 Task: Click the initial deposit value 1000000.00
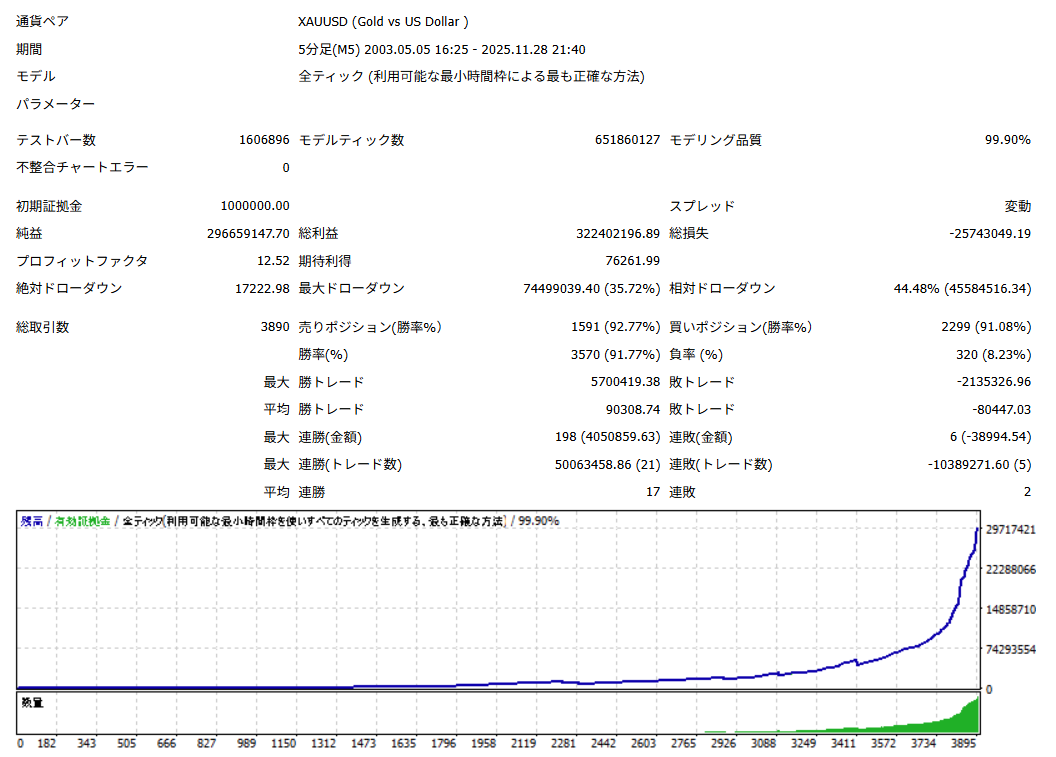click(255, 206)
